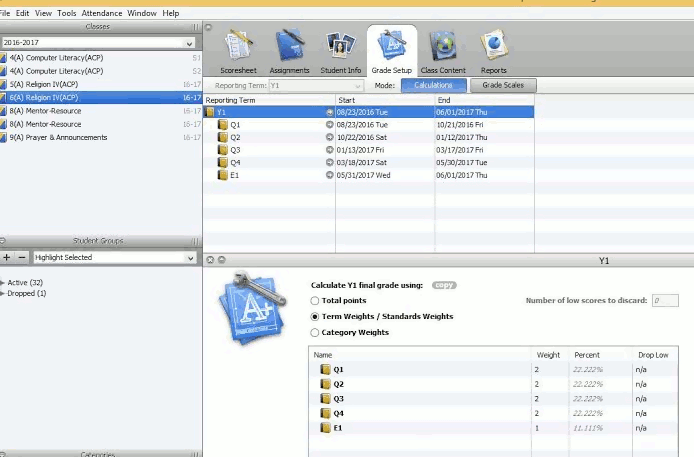This screenshot has width=694, height=457.
Task: Click the round indicator next to Q2 term
Action: coord(329,137)
